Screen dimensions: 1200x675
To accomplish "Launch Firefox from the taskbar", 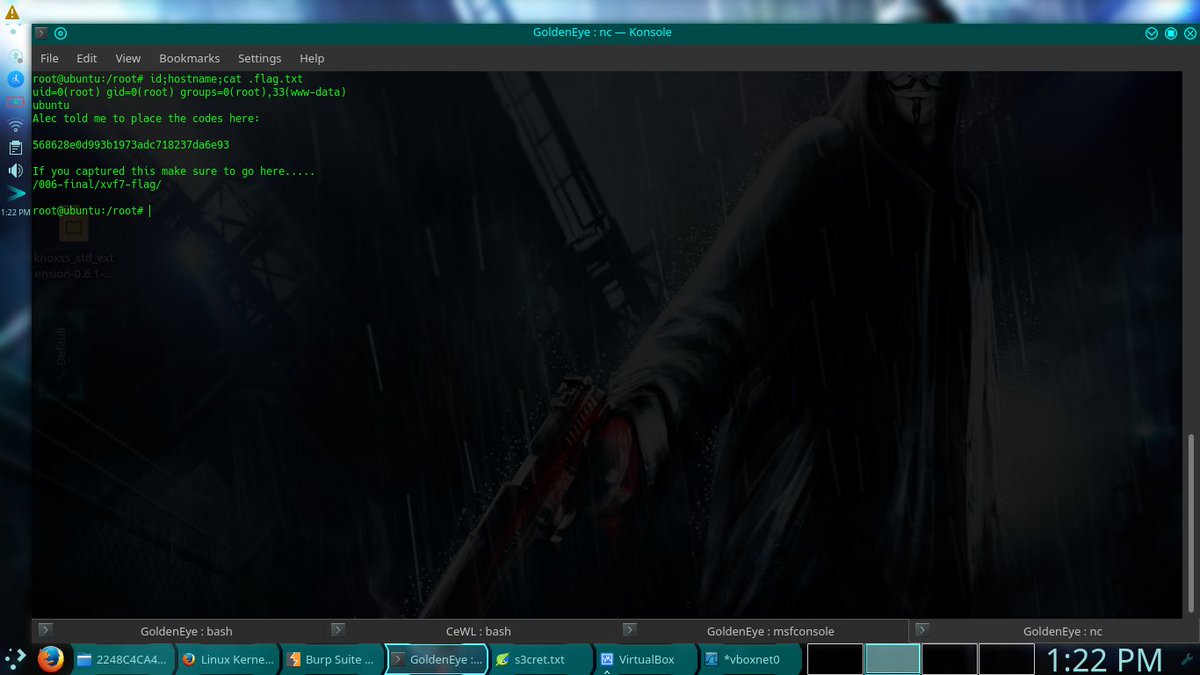I will point(50,659).
